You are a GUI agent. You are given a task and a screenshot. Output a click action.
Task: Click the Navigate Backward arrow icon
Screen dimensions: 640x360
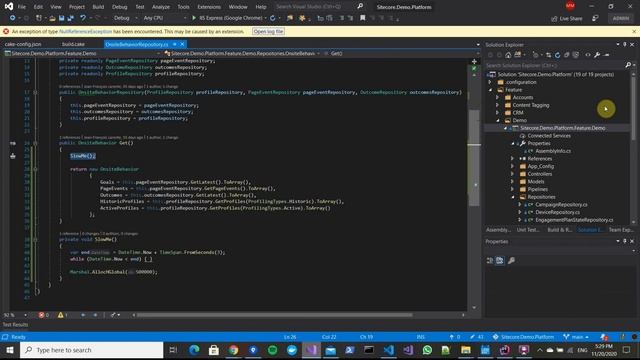click(13, 18)
